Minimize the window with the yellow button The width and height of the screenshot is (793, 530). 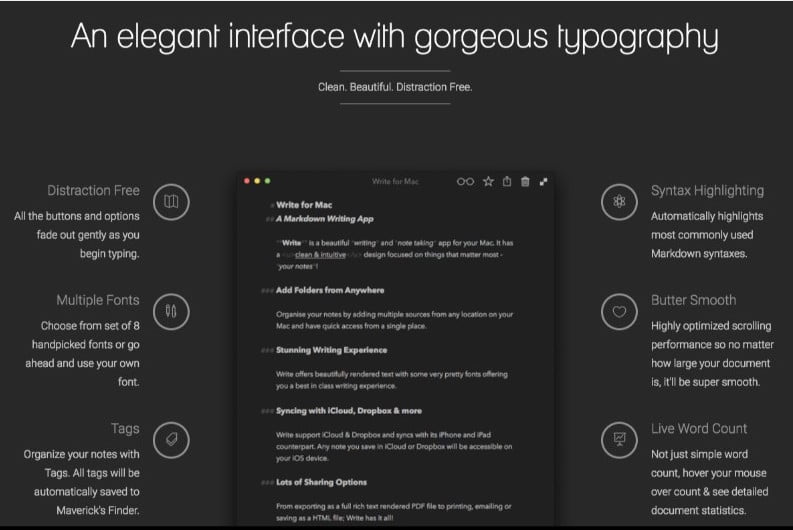(x=257, y=181)
